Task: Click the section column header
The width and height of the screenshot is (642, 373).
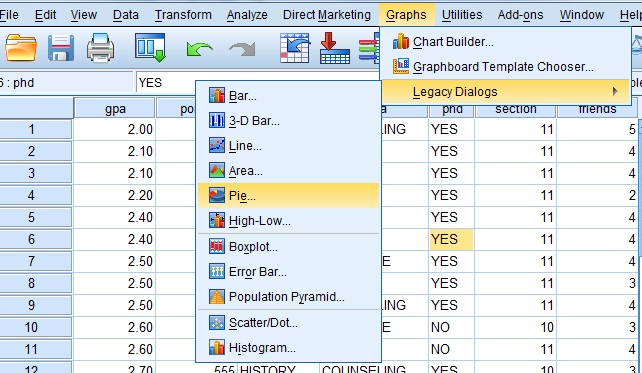Action: tap(515, 110)
